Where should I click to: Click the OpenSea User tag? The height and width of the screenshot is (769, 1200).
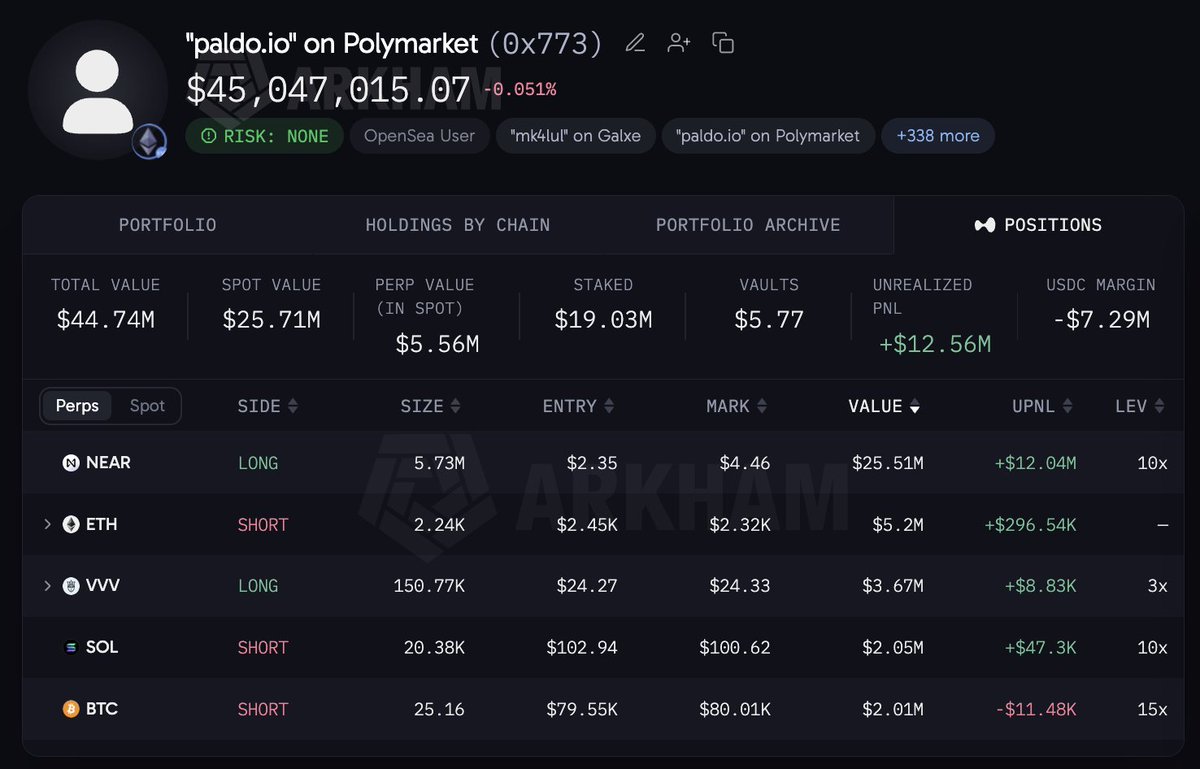pos(419,136)
